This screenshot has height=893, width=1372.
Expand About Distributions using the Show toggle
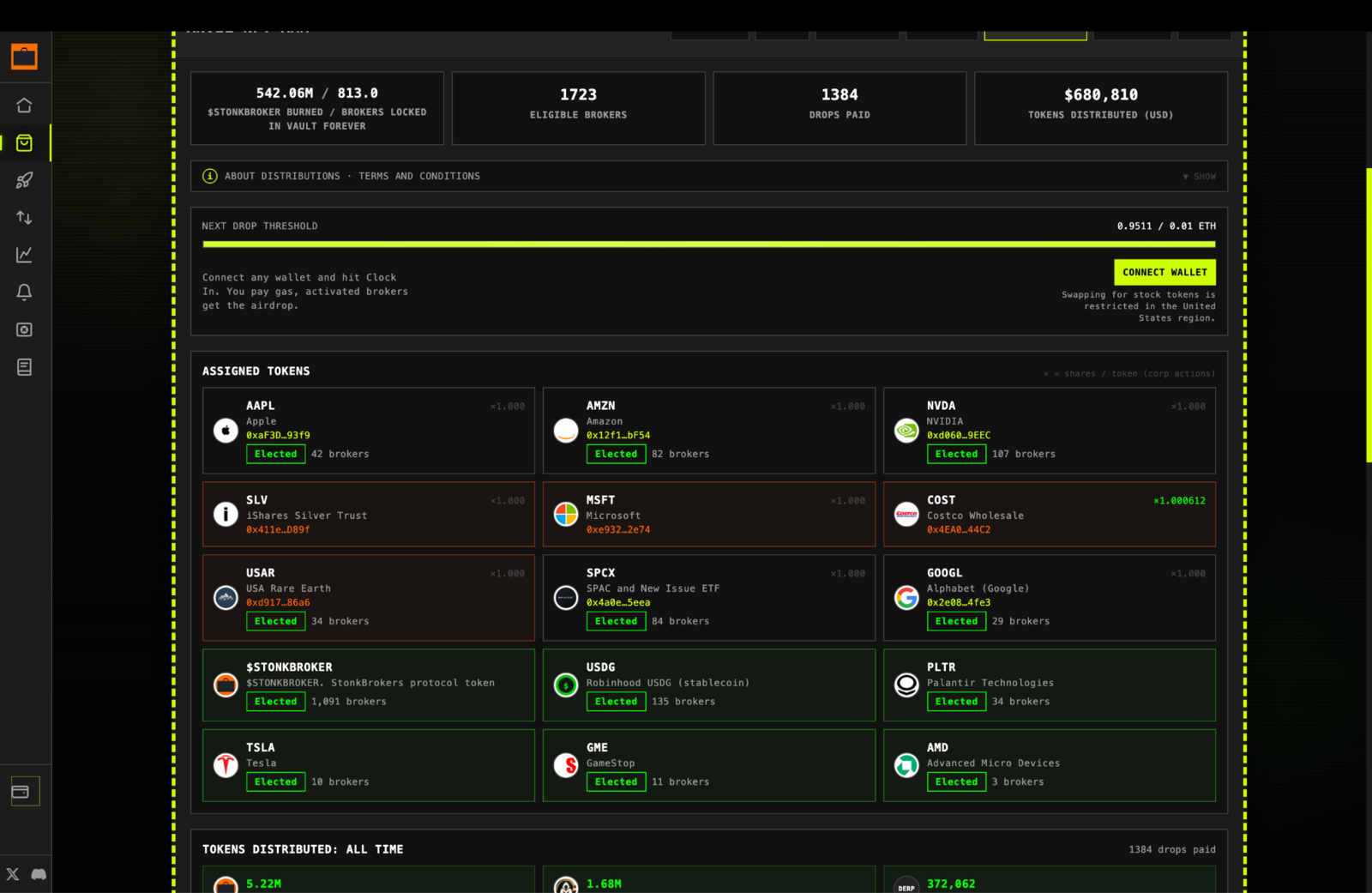(x=1200, y=177)
